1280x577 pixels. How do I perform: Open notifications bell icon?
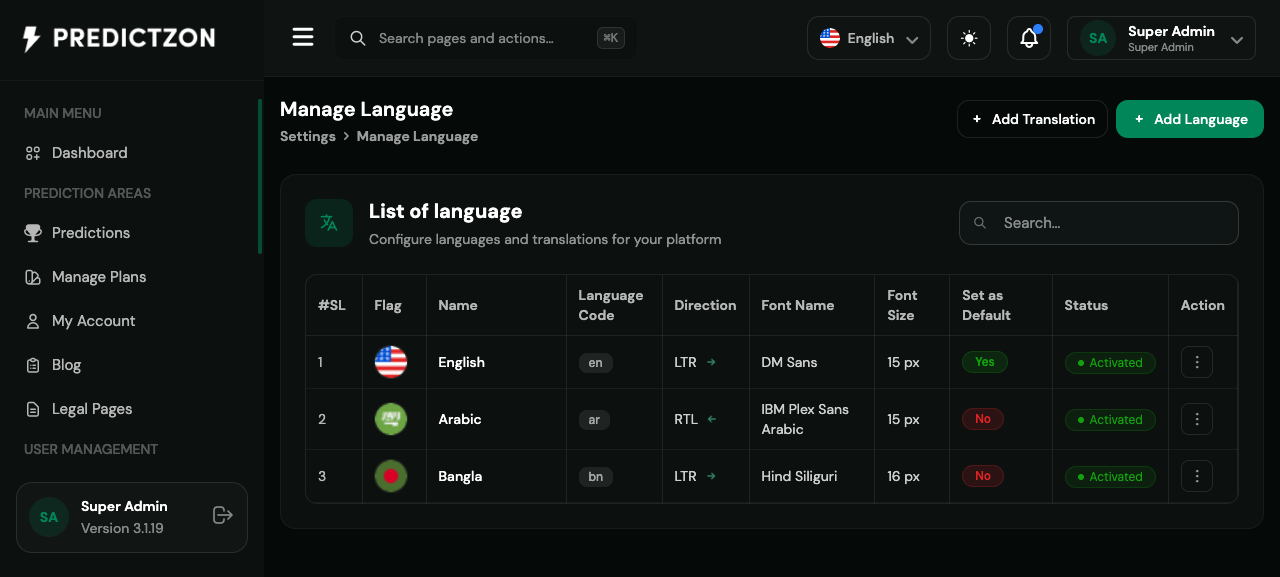pyautogui.click(x=1029, y=38)
